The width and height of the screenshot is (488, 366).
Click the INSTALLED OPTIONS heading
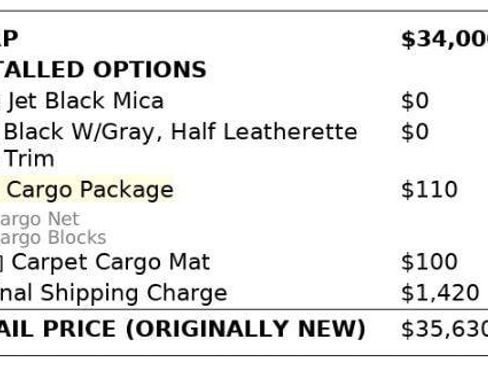tap(103, 70)
